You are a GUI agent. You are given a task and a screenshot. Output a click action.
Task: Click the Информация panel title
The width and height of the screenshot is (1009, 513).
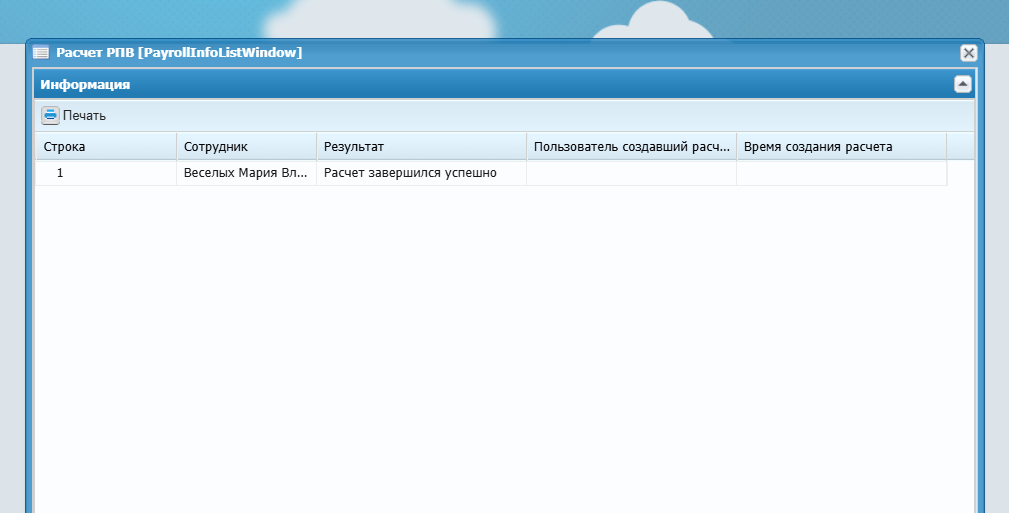(85, 84)
